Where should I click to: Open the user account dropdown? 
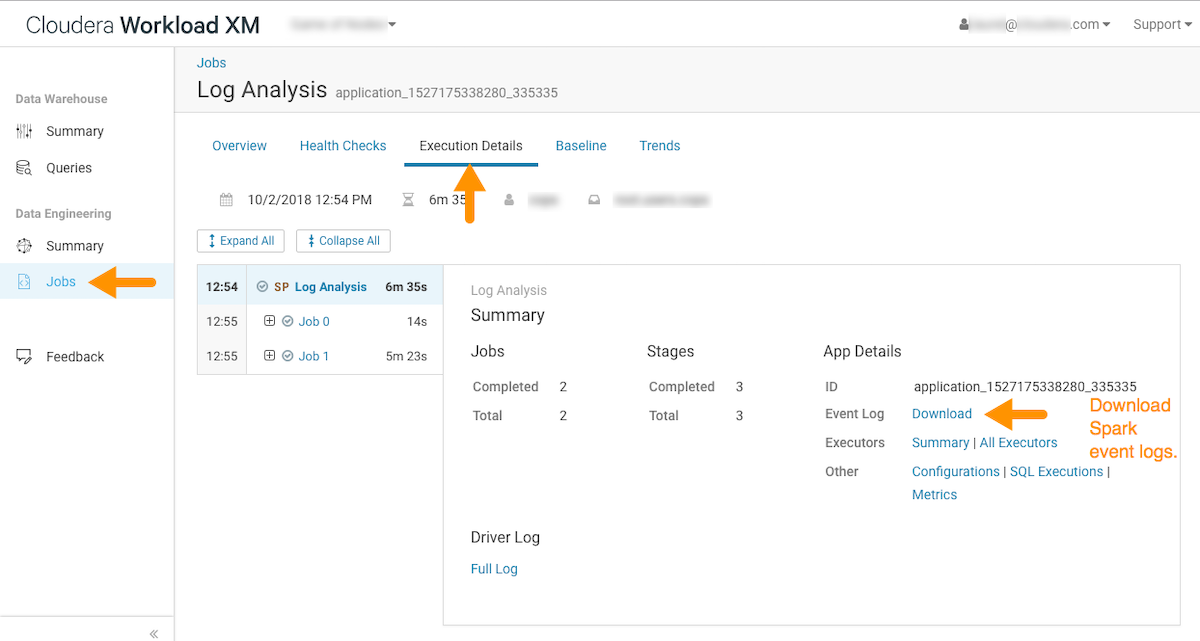(x=1035, y=25)
